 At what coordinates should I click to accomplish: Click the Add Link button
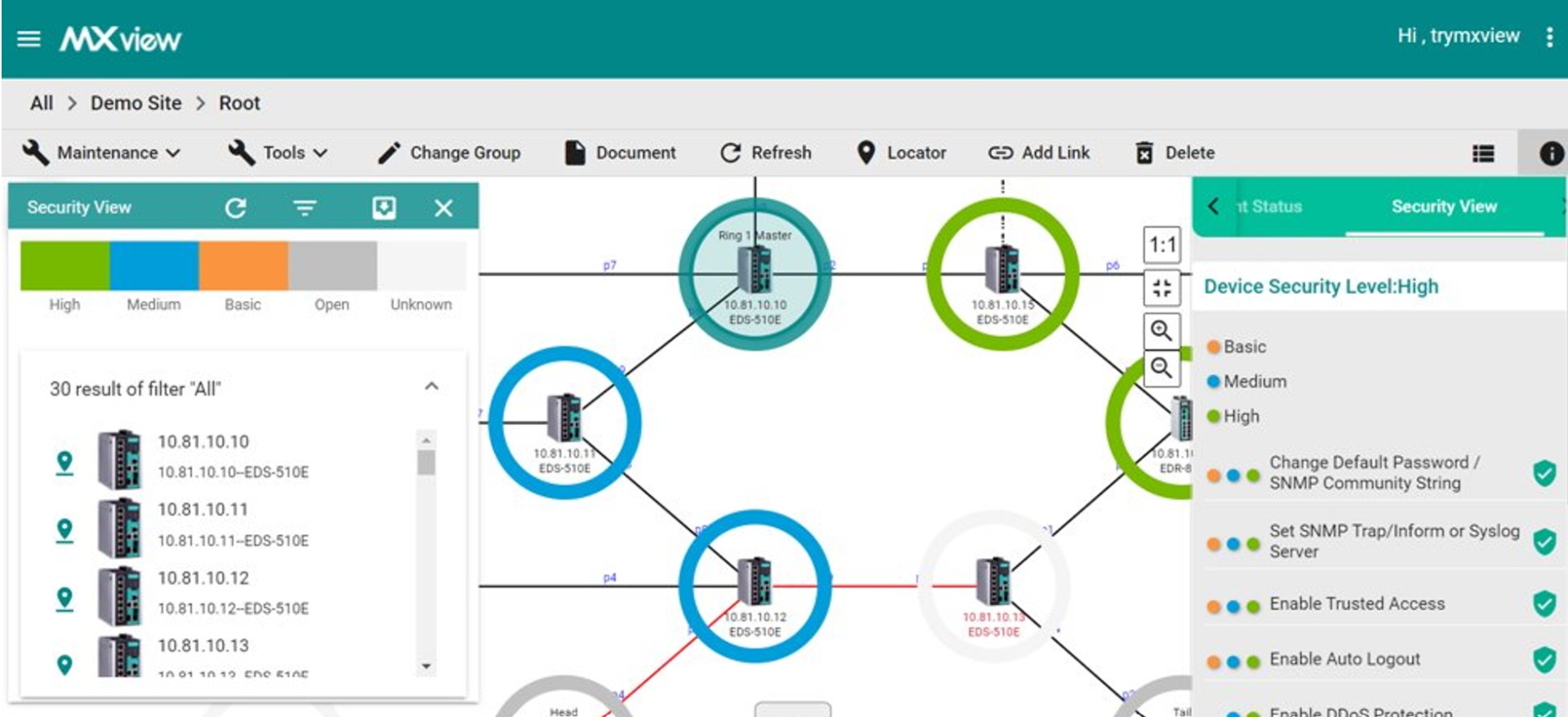pos(1039,153)
